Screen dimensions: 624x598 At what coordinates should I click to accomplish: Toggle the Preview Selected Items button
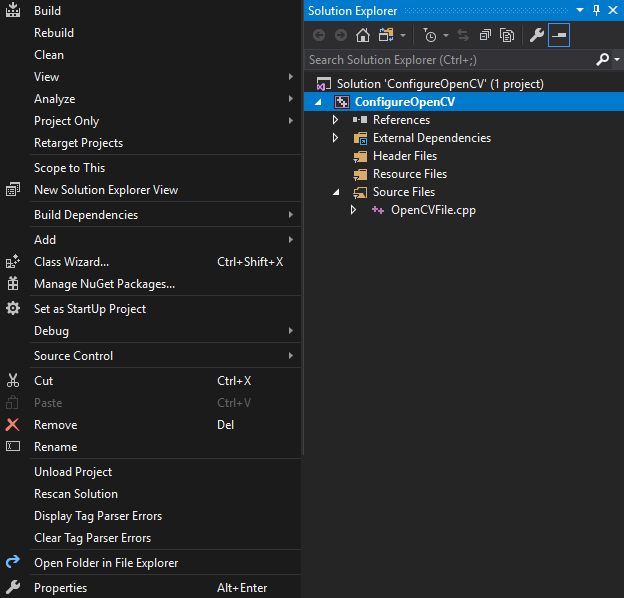(559, 36)
